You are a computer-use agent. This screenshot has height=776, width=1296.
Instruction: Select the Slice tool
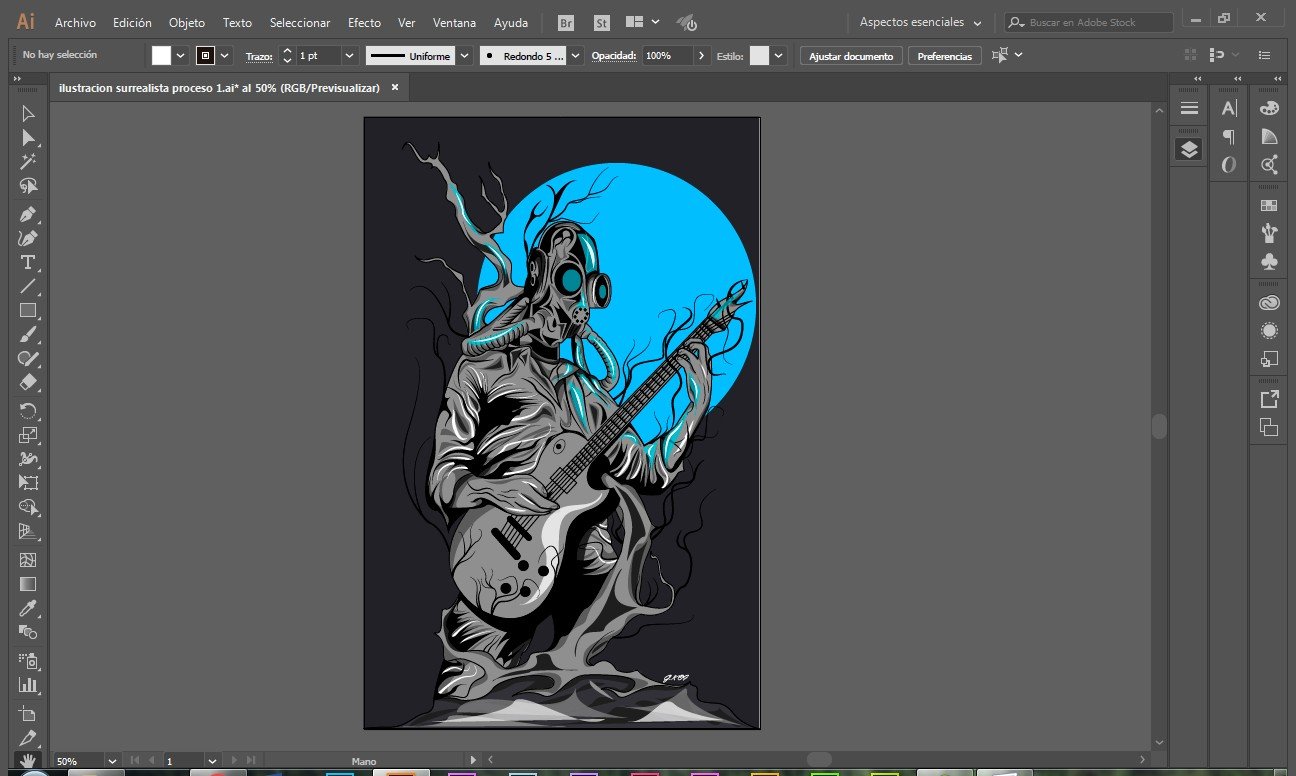28,738
